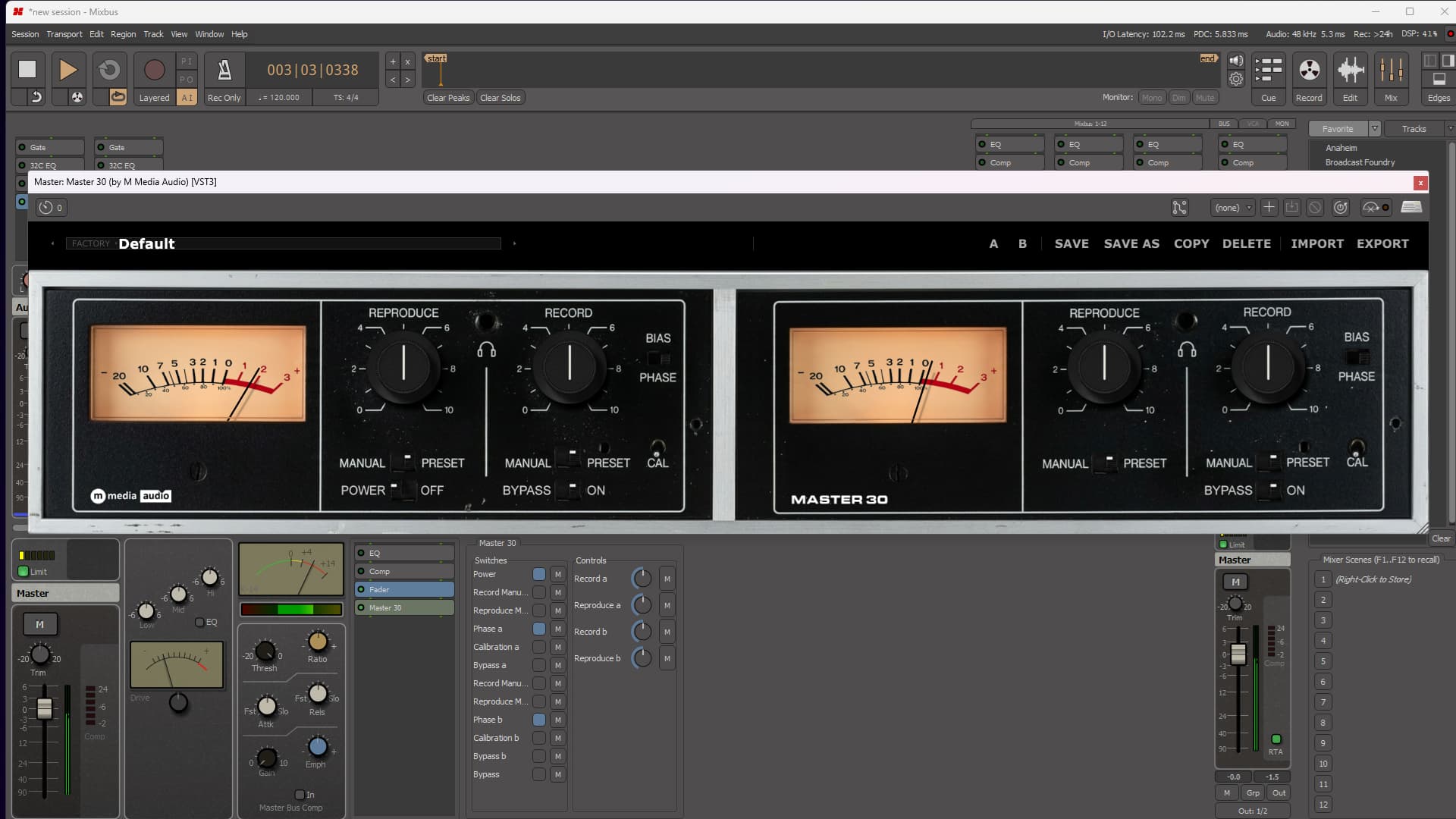Toggle the follow-range loop icon under loop button
This screenshot has width=1456, height=819.
118,97
